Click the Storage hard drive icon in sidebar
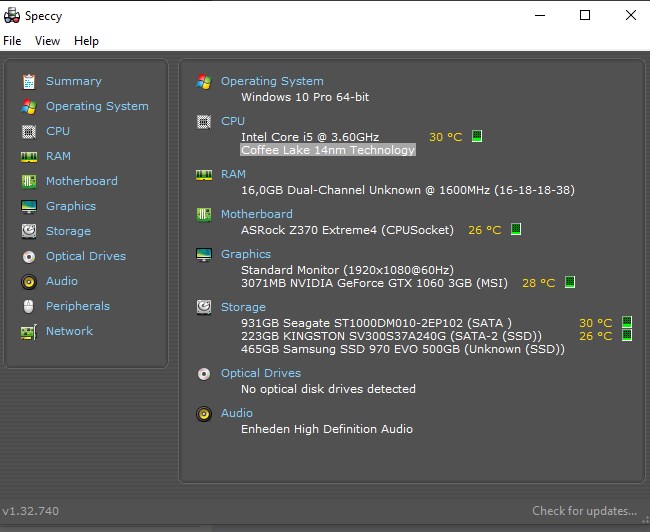This screenshot has width=650, height=532. pos(29,231)
